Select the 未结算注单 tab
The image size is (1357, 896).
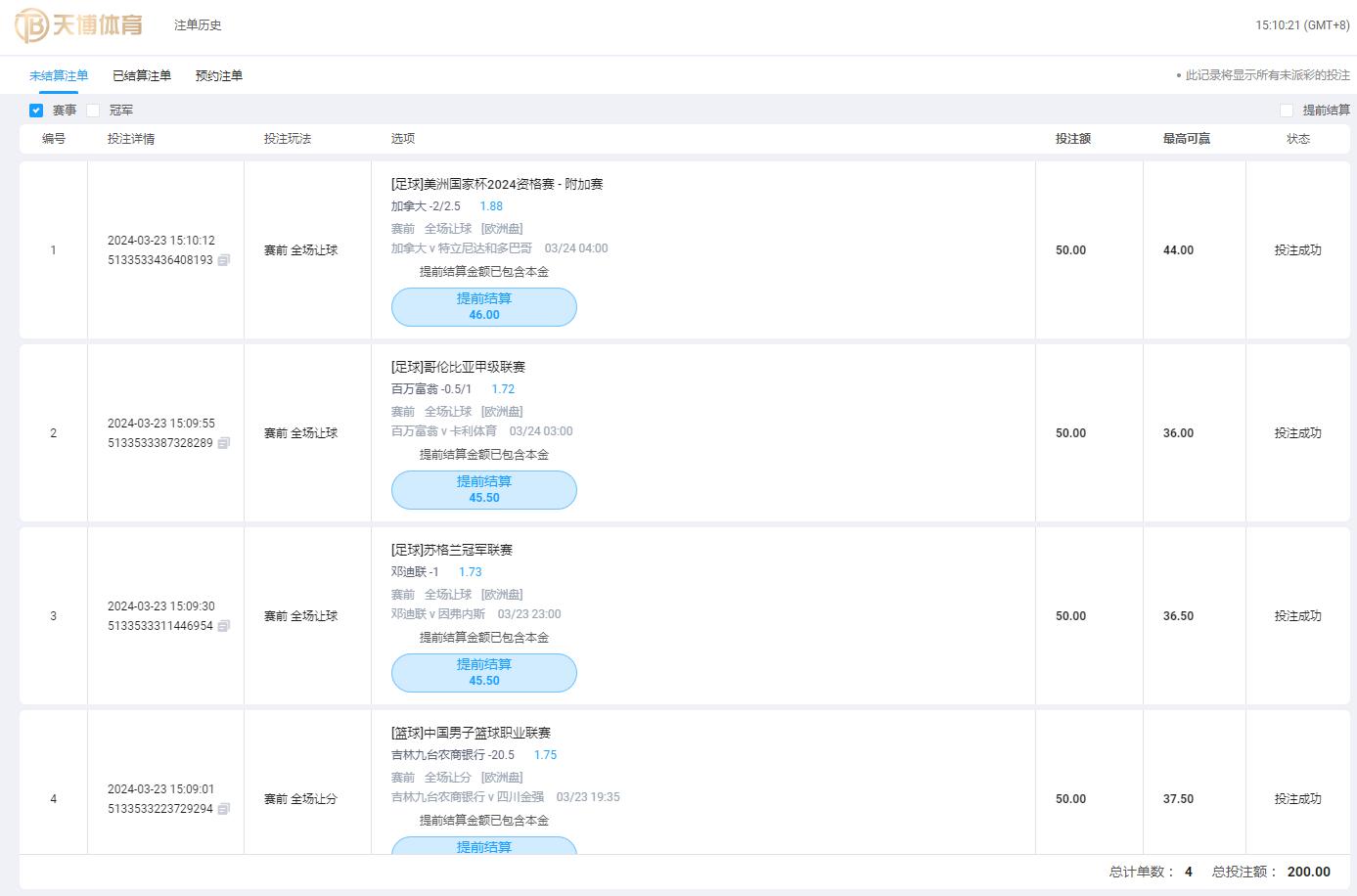tap(59, 75)
